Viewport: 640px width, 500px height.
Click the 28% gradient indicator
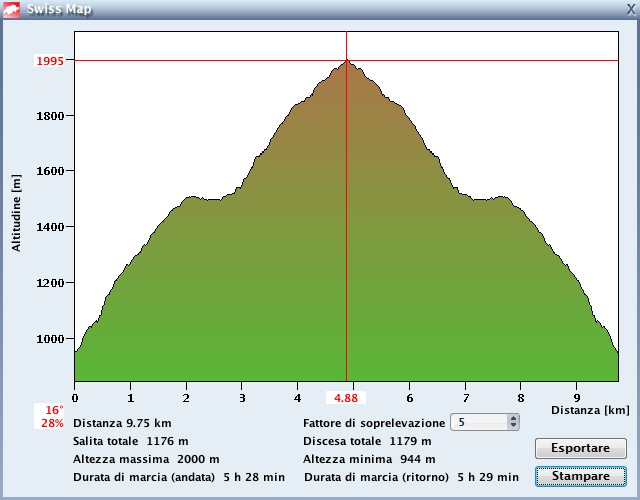click(x=53, y=423)
